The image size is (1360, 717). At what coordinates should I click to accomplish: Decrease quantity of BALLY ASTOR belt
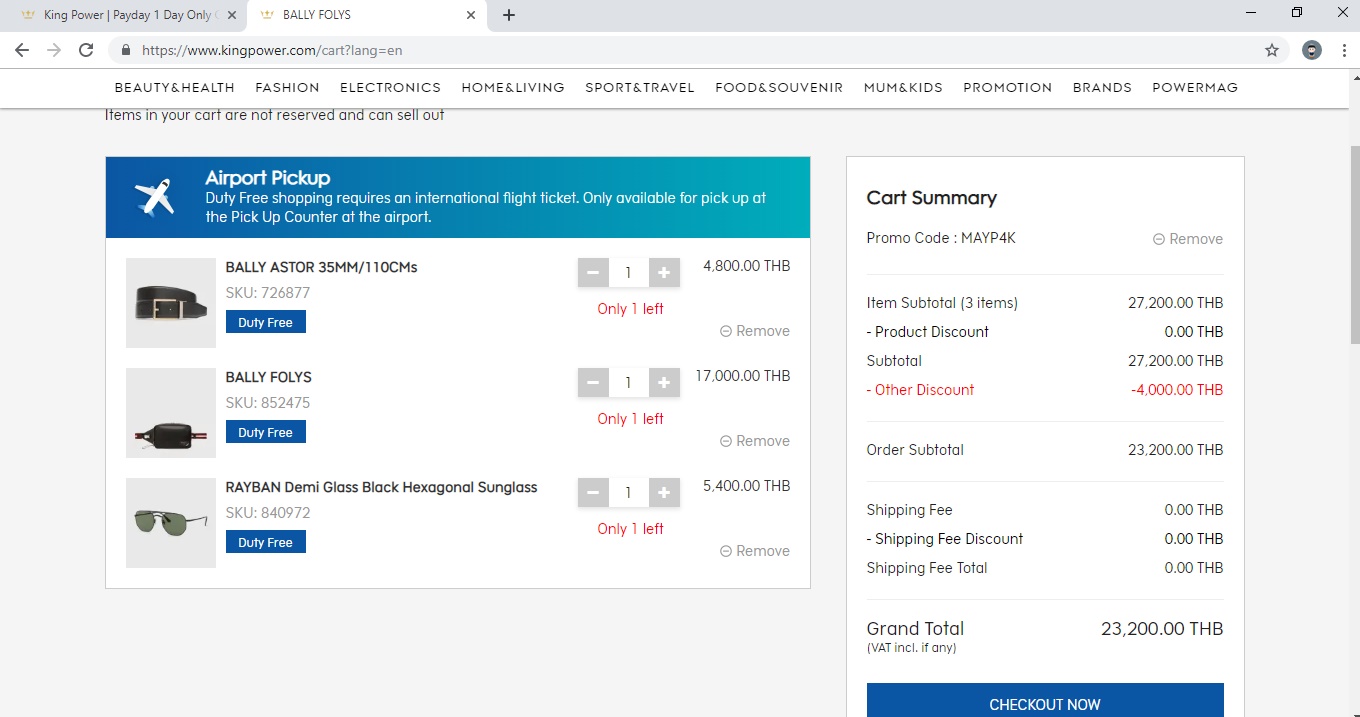tap(593, 272)
